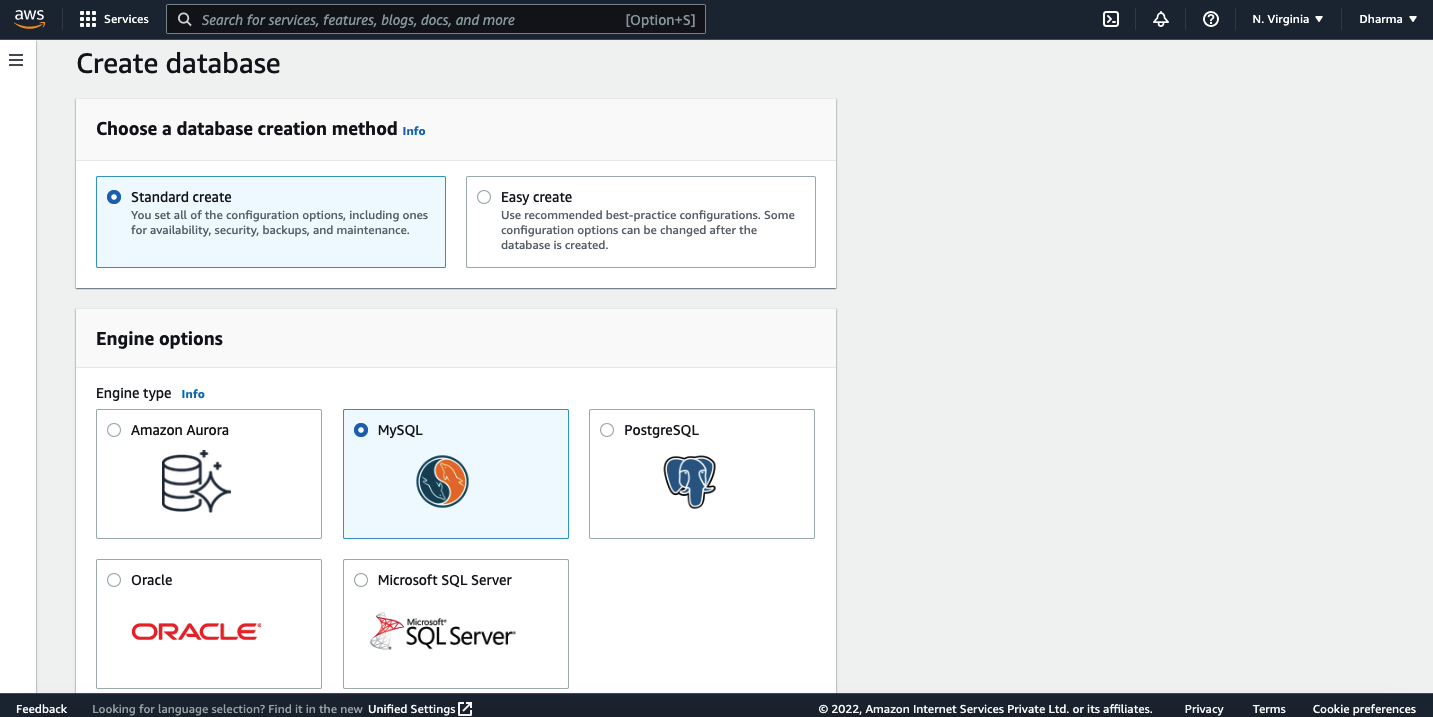Screen dimensions: 1433x717
Task: Choose Oracle engine type radio
Action: click(x=114, y=580)
